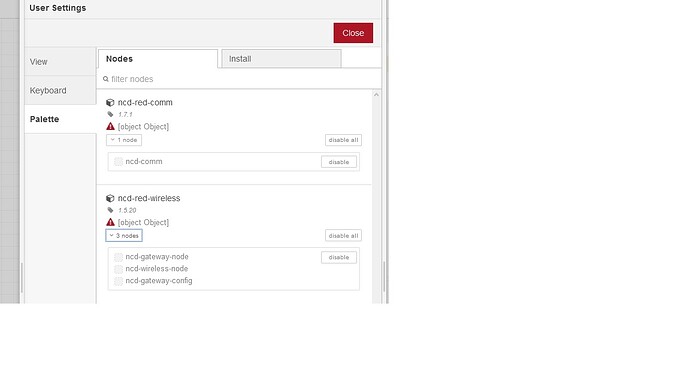This screenshot has width=690, height=388.
Task: Close the User Settings dialog
Action: click(x=353, y=33)
